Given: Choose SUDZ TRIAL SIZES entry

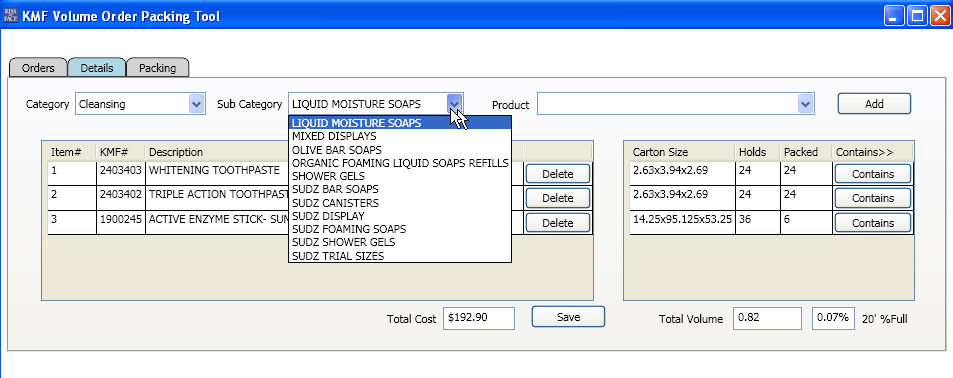Looking at the screenshot, I should tap(400, 256).
